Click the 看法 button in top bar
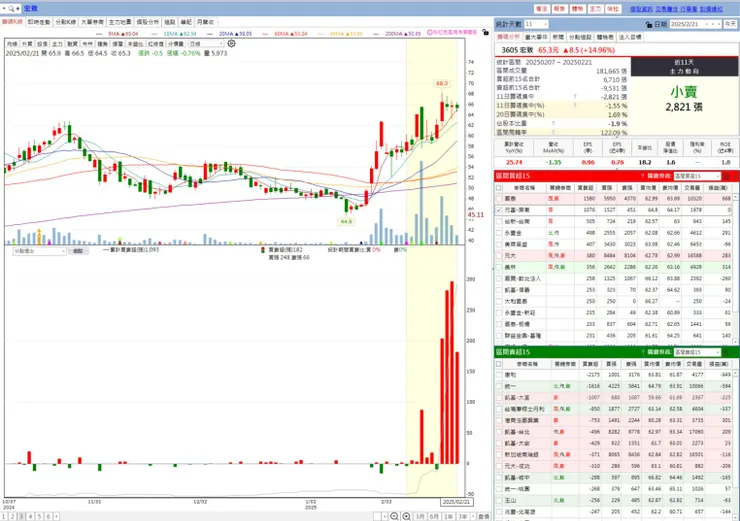This screenshot has height=521, width=740. point(541,9)
